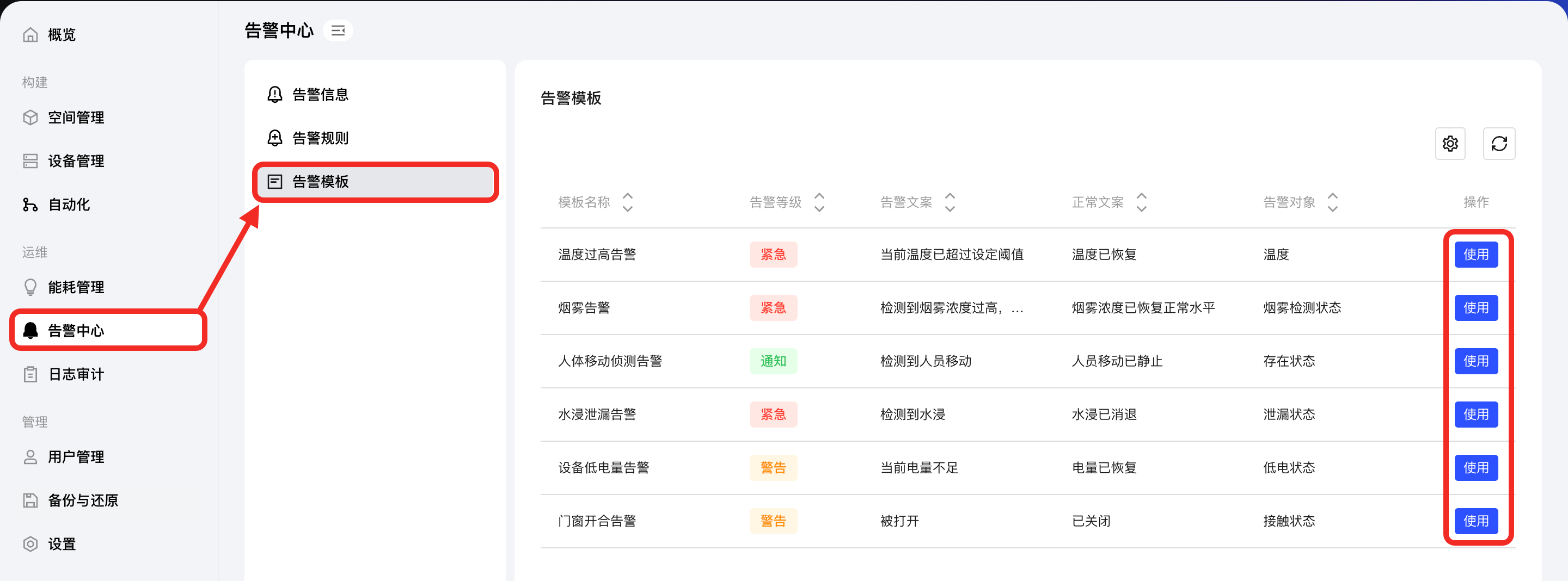Sort the table by 告警对象
Viewport: 1568px width, 581px height.
point(1333,202)
